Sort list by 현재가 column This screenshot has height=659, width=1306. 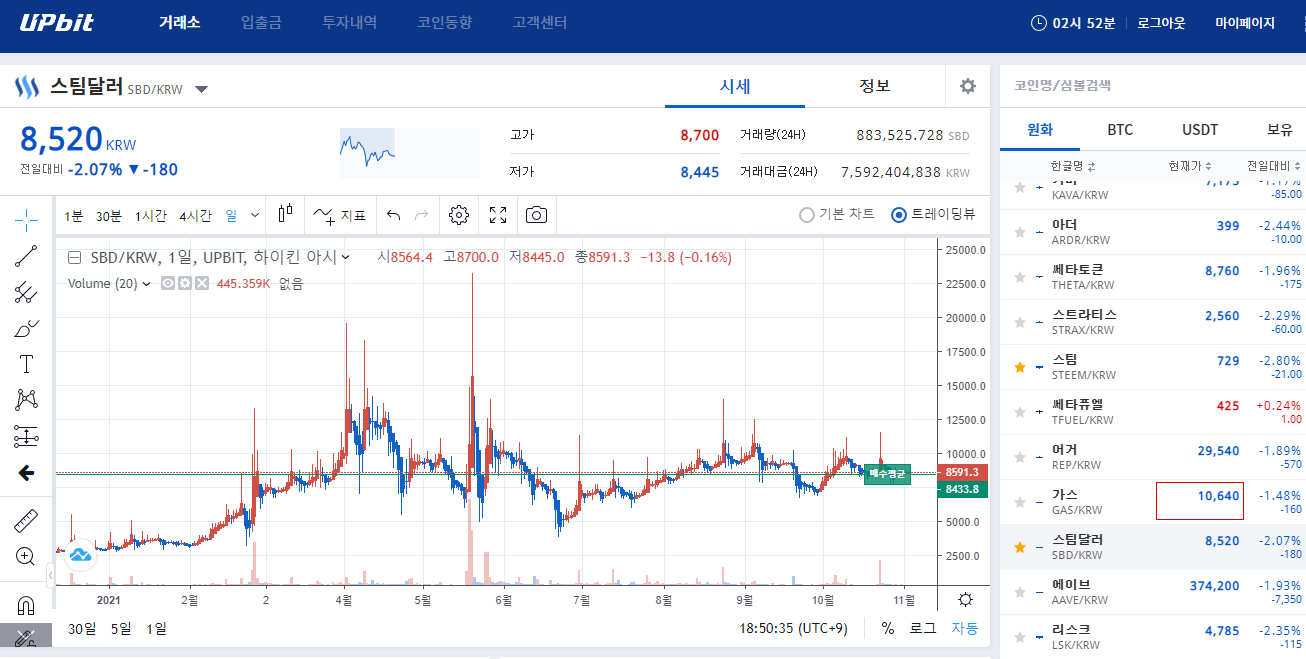(x=1190, y=166)
